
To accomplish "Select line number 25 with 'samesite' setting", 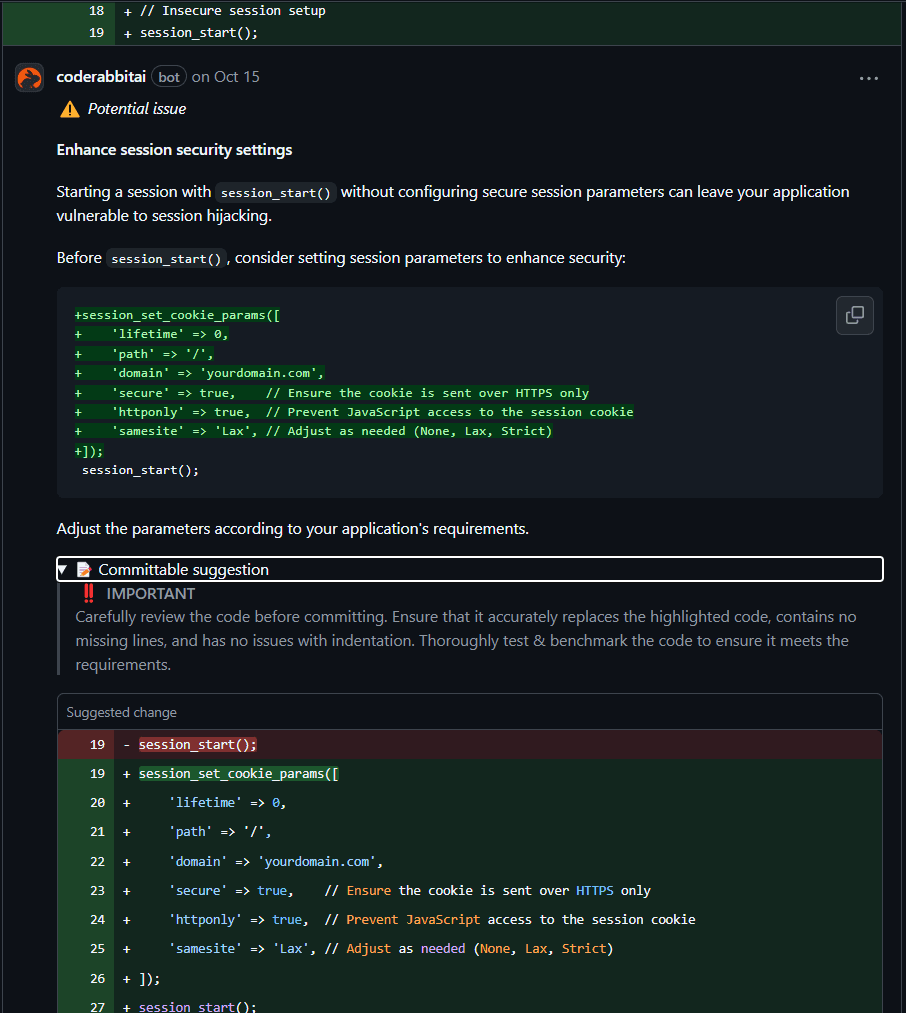I will (97, 948).
